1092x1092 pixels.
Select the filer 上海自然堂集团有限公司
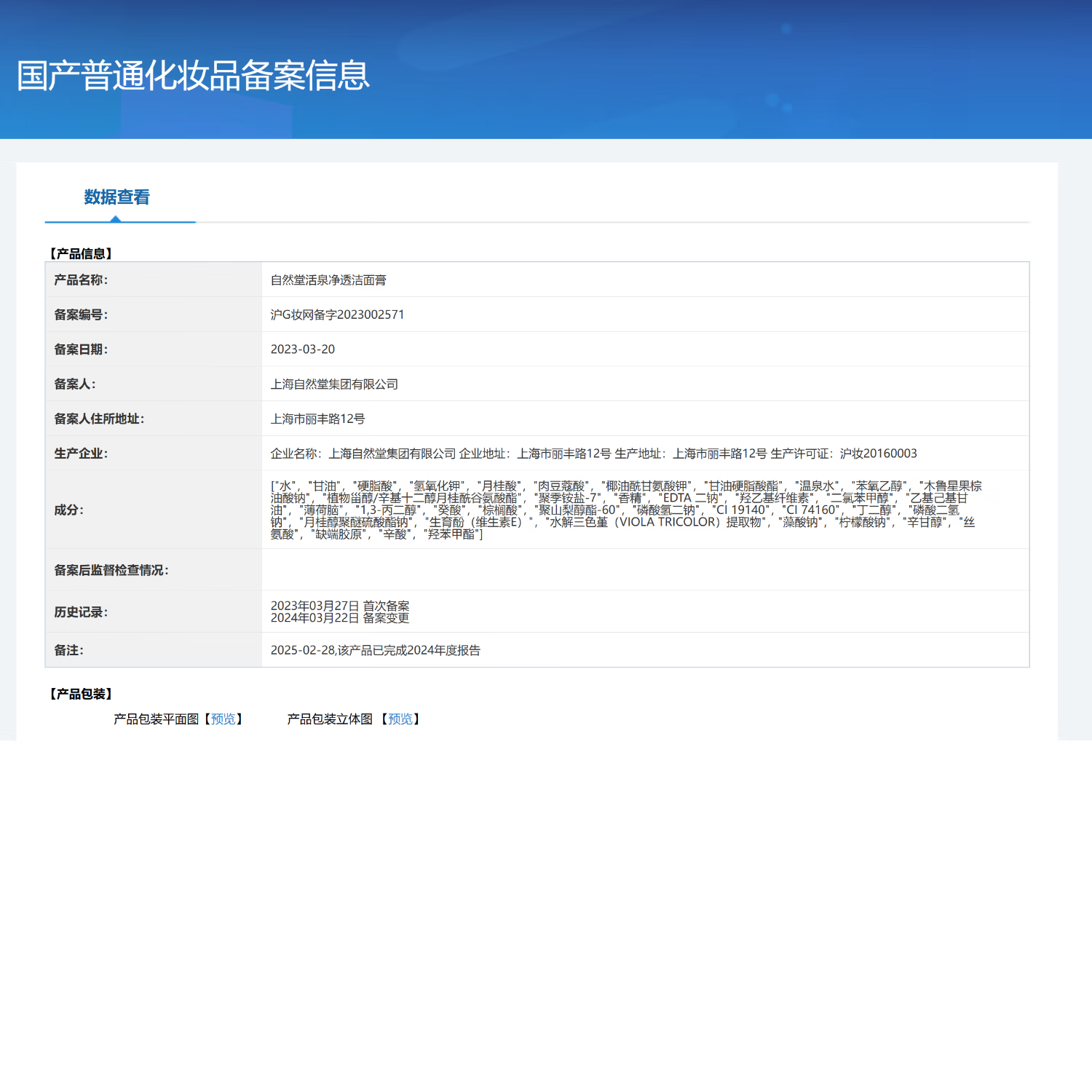point(334,384)
